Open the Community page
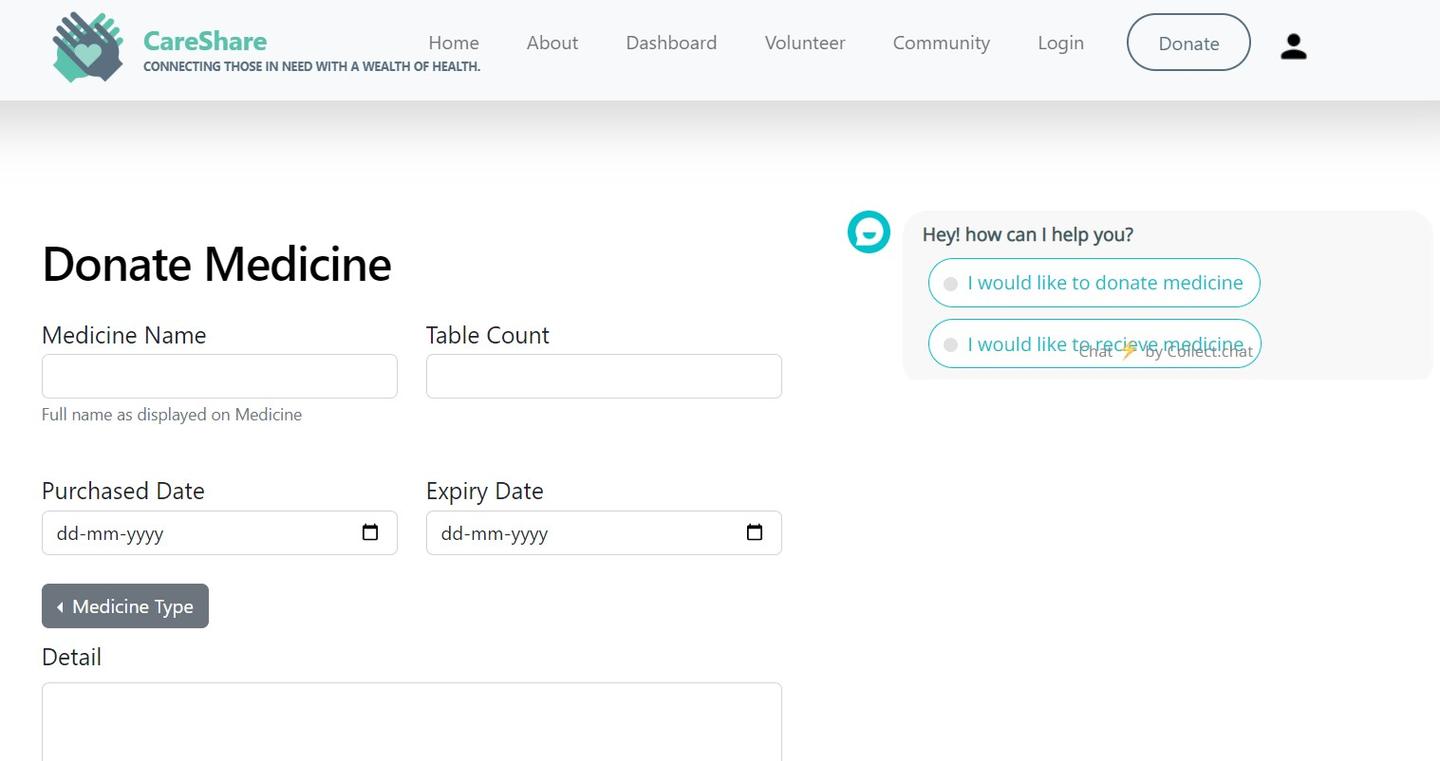1440x761 pixels. (941, 43)
